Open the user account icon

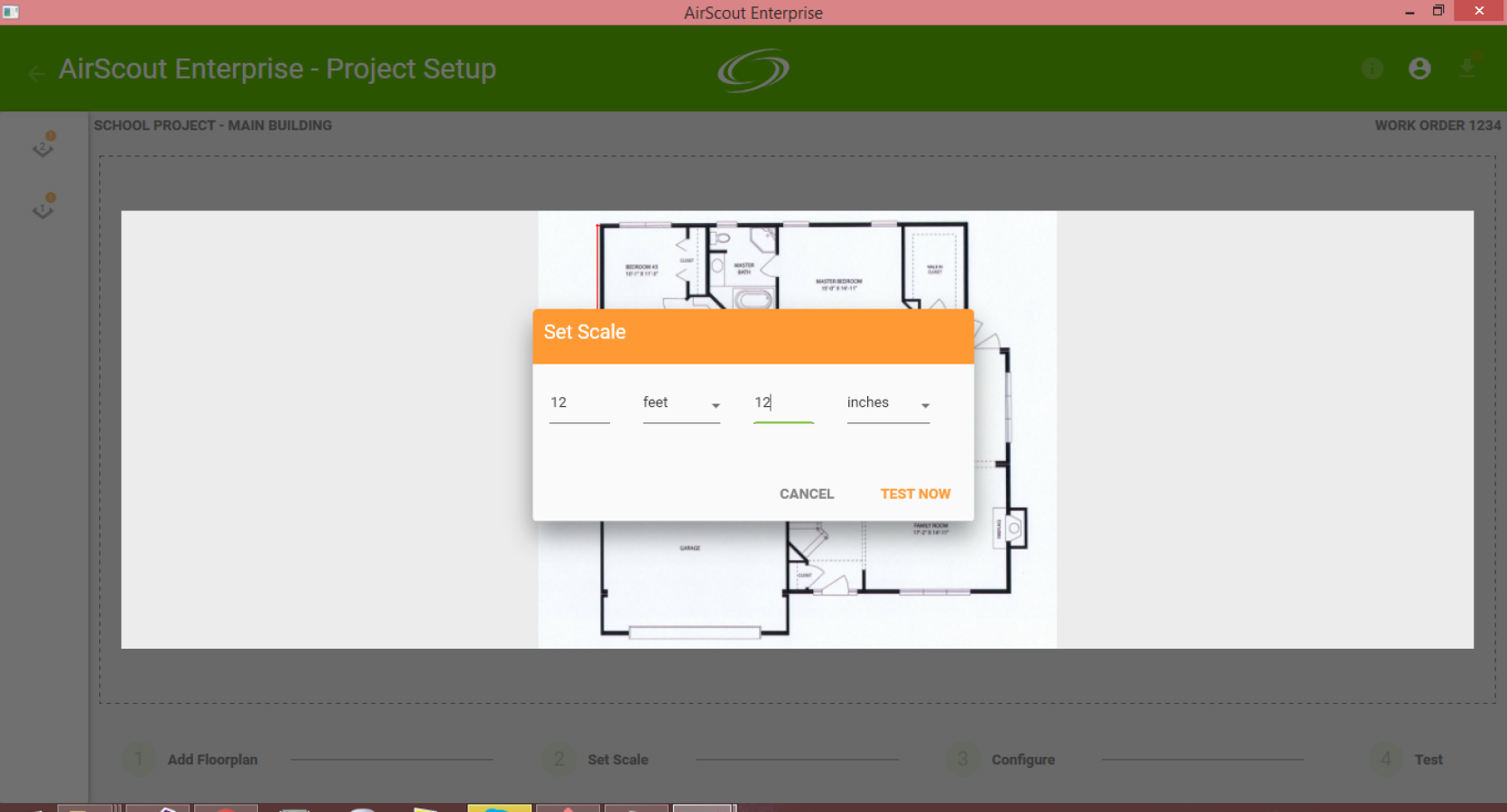[x=1419, y=69]
